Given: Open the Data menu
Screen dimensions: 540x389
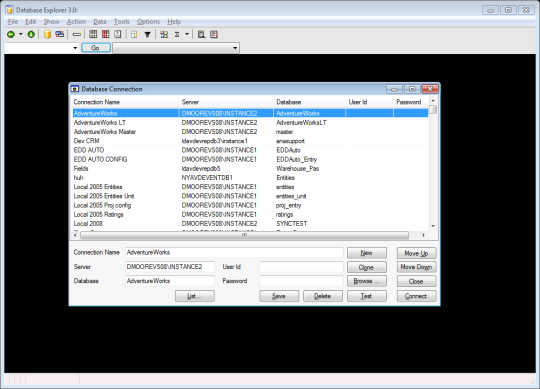Looking at the screenshot, I should click(x=100, y=22).
